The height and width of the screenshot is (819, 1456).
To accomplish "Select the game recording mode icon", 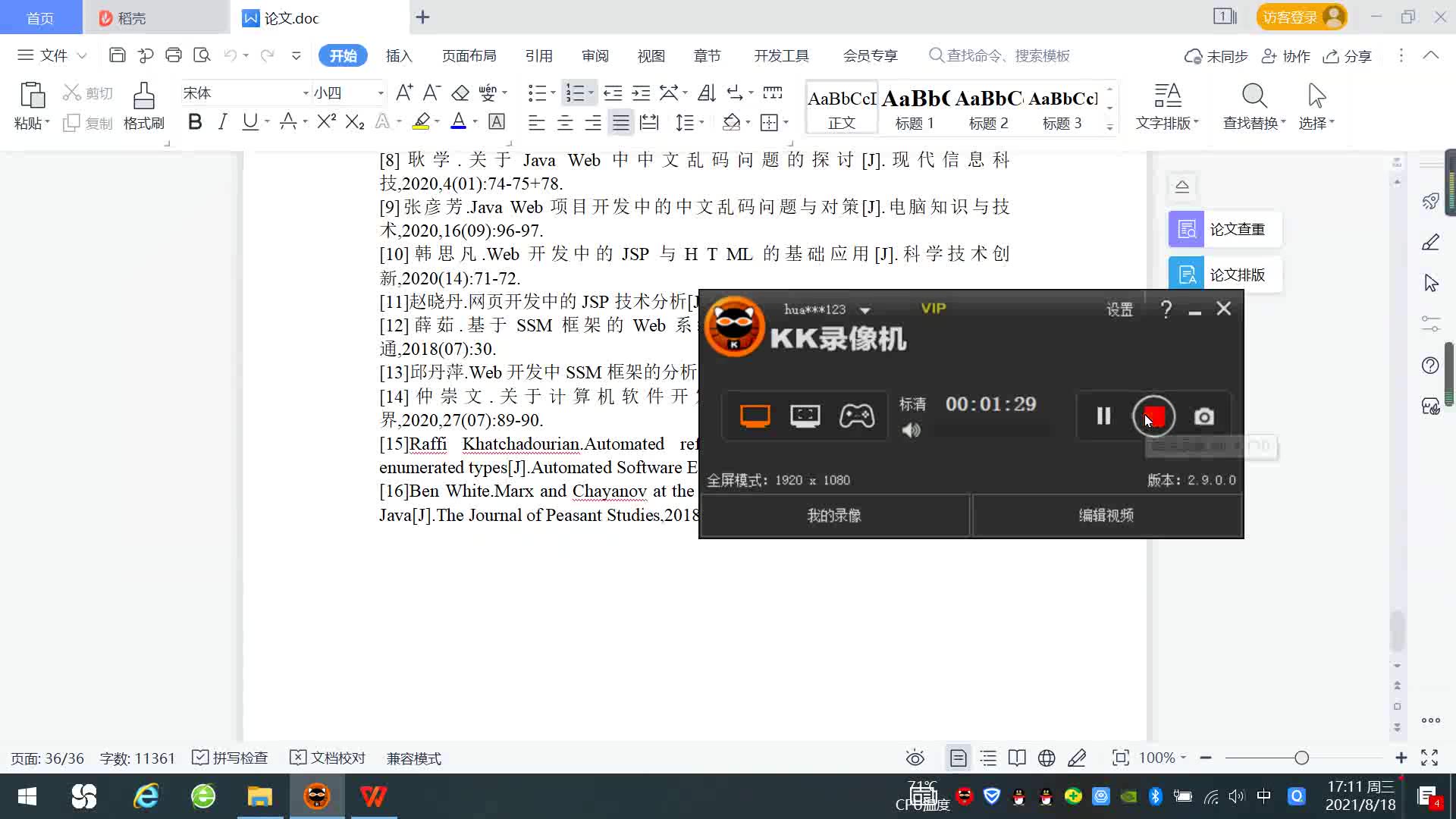I will [856, 416].
